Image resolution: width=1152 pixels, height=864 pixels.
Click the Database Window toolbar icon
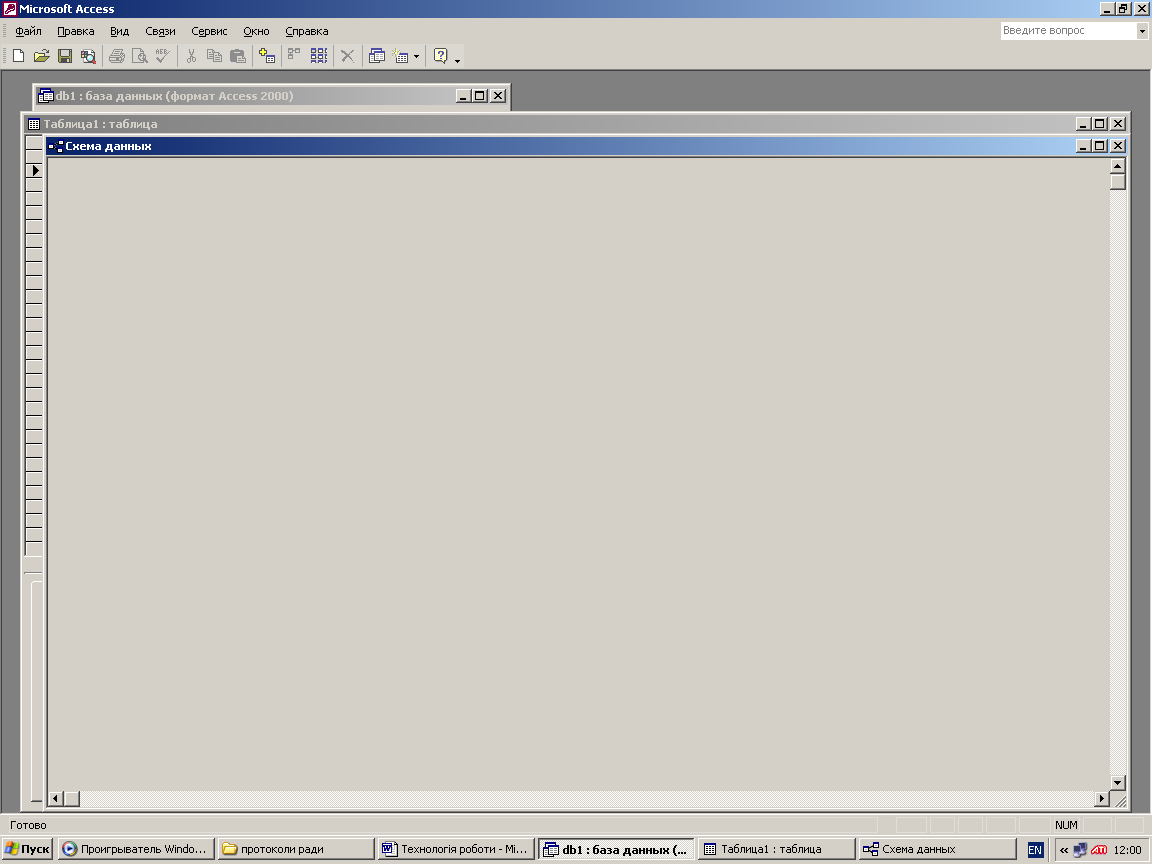coord(377,56)
